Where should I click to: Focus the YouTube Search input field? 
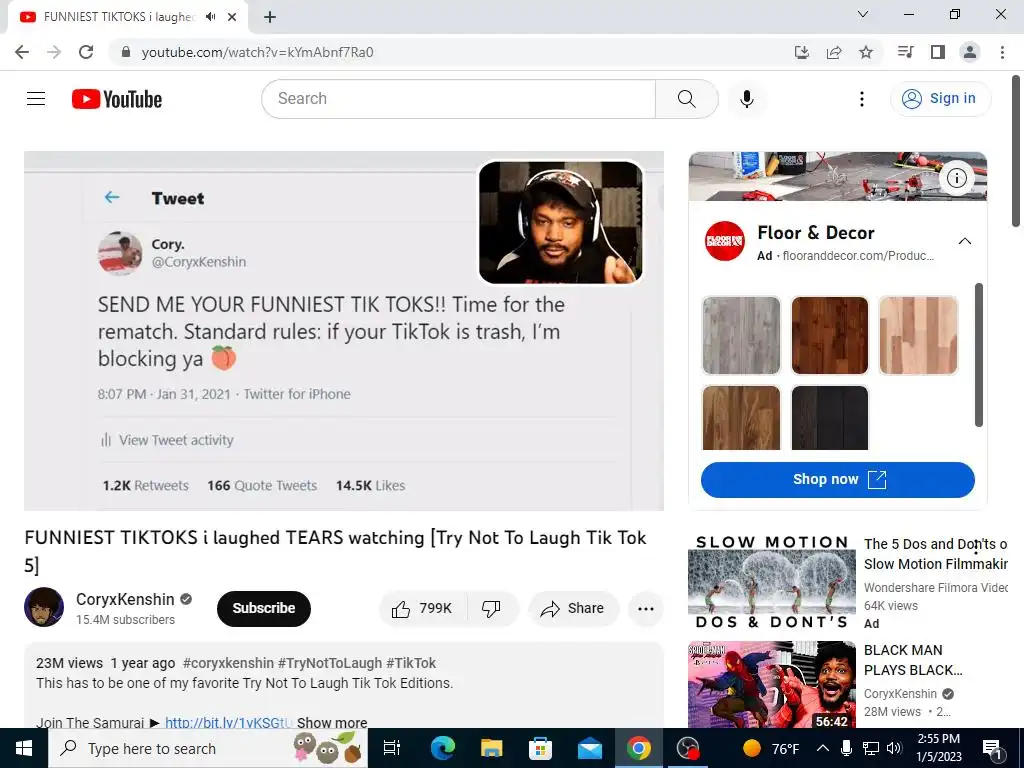(458, 99)
